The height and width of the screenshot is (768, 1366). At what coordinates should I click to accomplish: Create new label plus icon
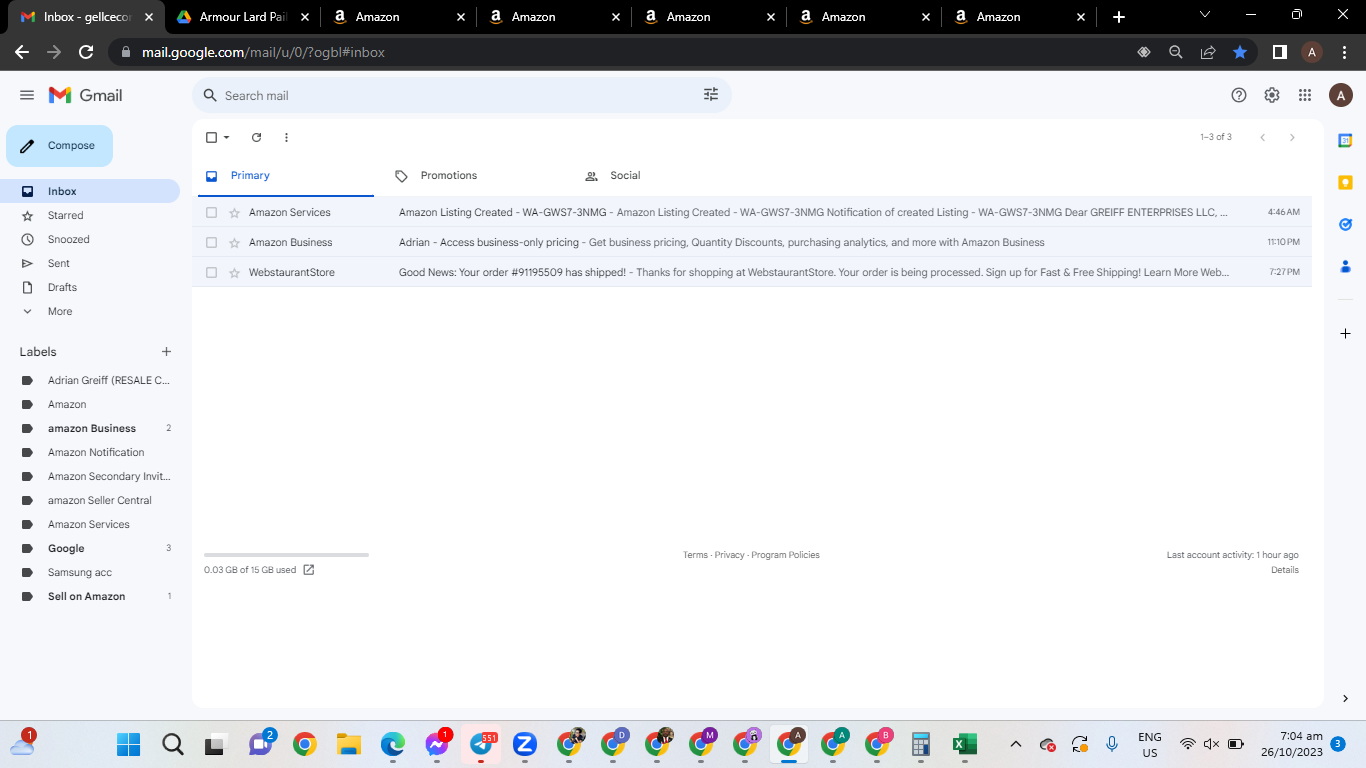(166, 352)
